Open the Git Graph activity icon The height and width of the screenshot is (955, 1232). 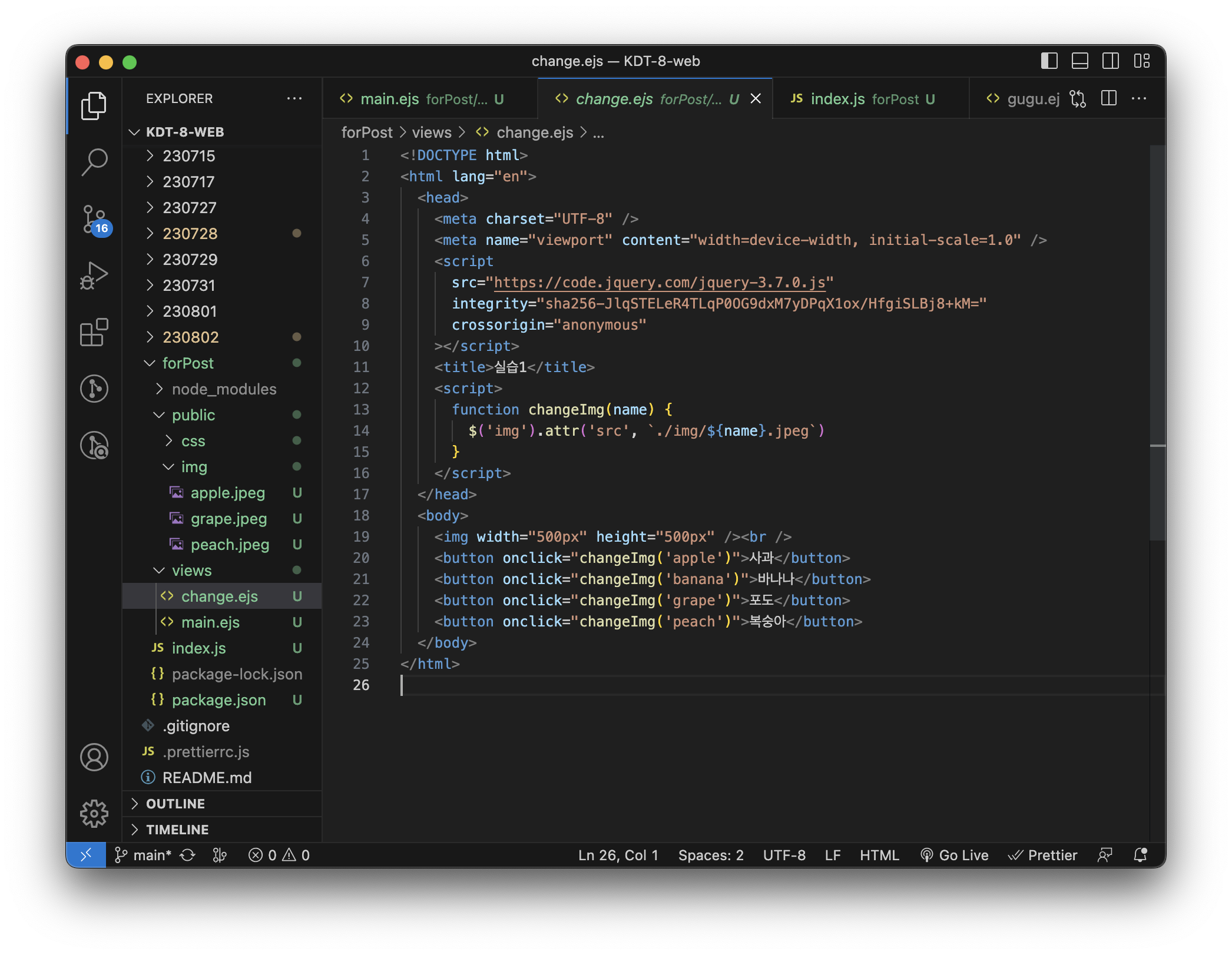point(94,389)
